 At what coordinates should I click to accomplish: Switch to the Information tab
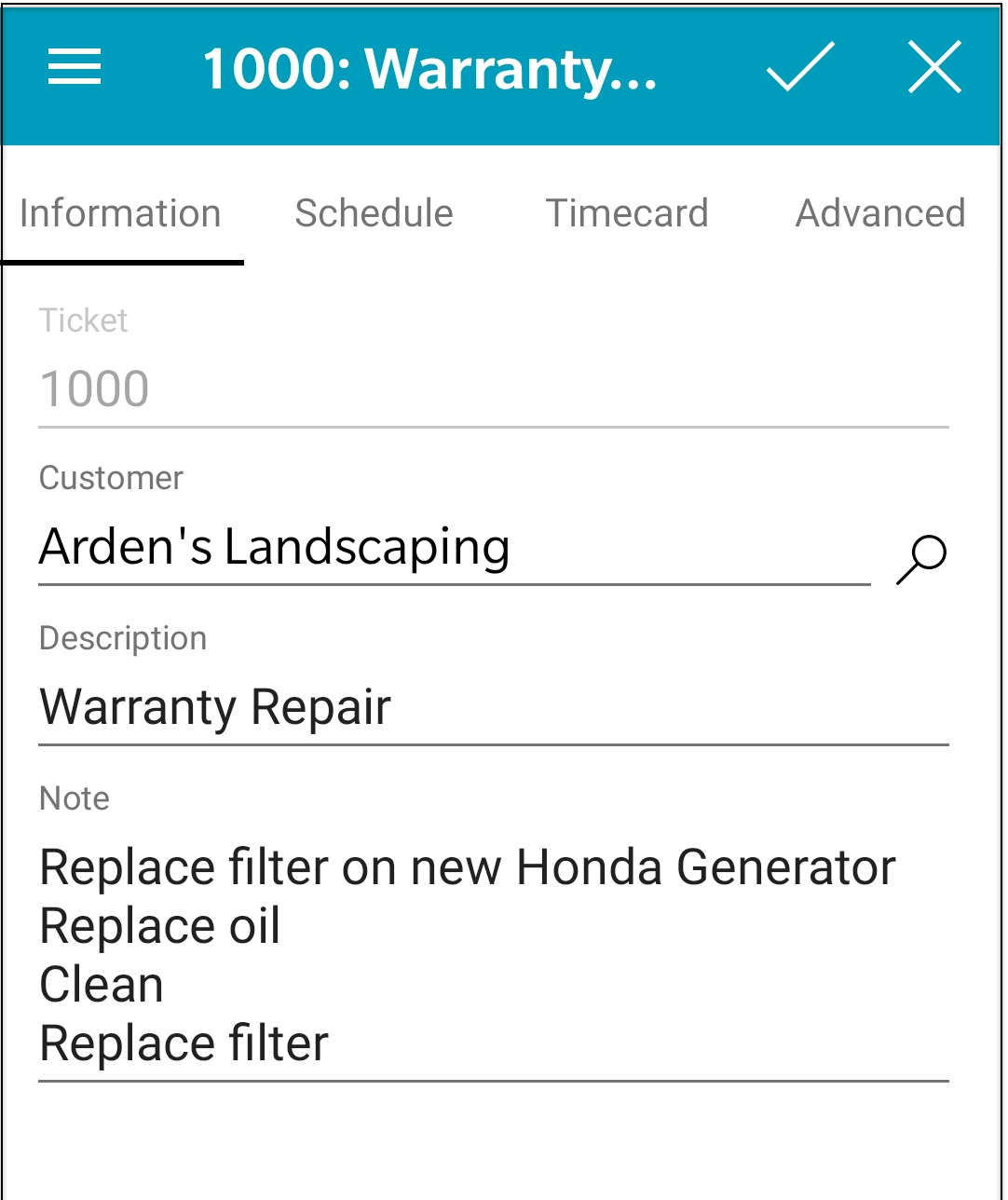[120, 213]
